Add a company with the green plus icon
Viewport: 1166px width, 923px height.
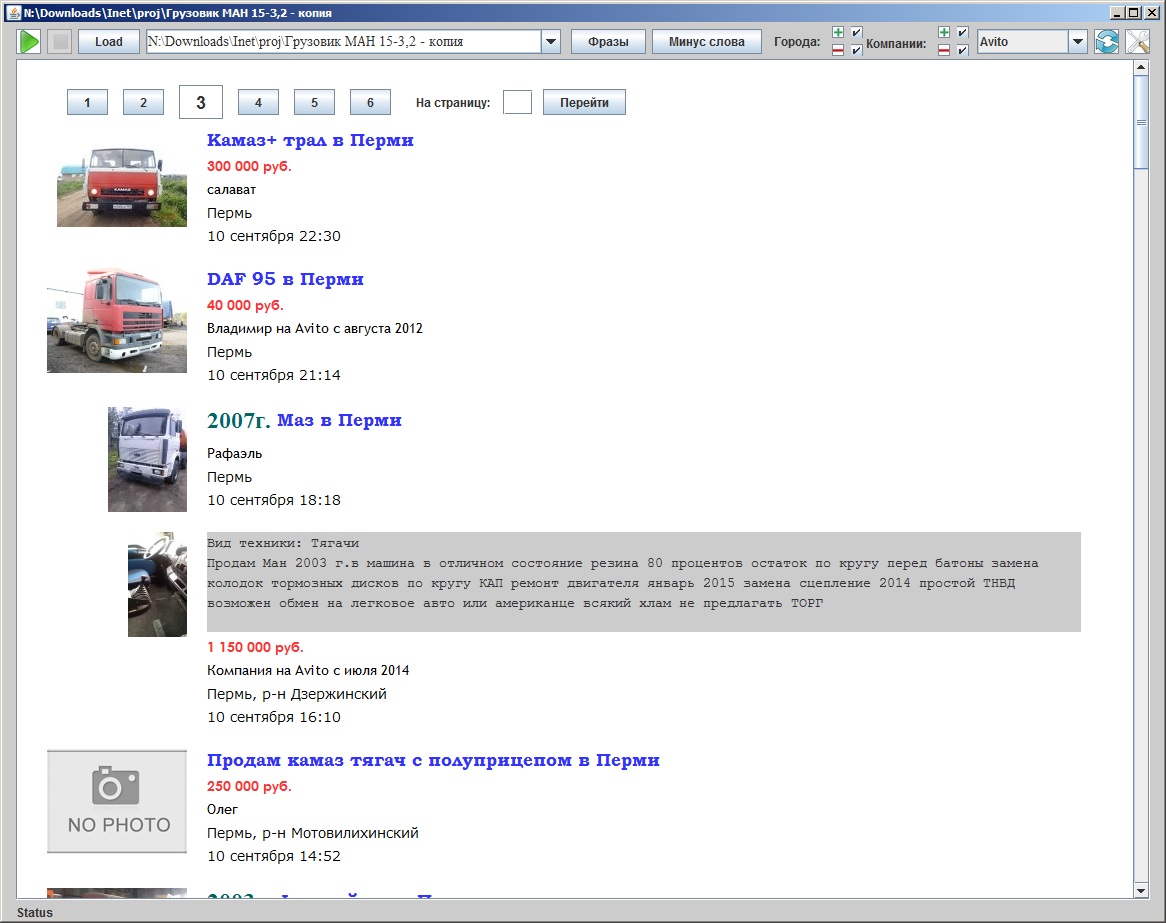pos(944,32)
